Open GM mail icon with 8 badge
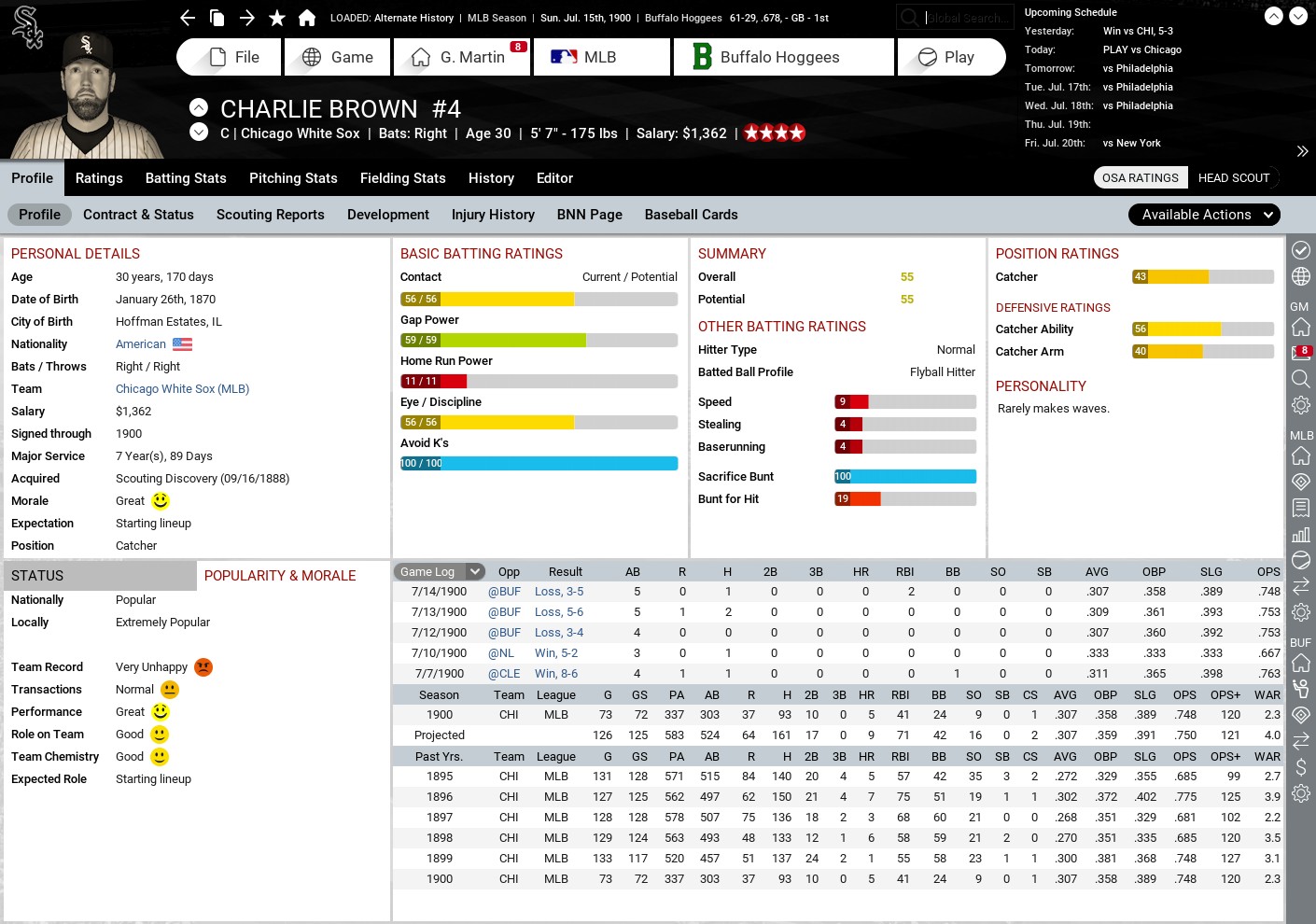Screen dimensions: 1316x924 pos(1301,353)
